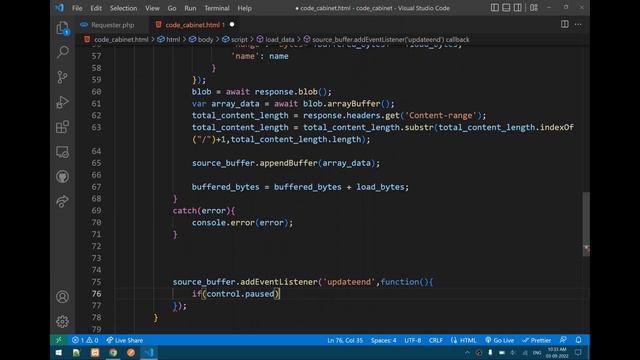Viewport: 640px width, 360px height.
Task: Open the Accounts menu icon
Action: click(62, 297)
